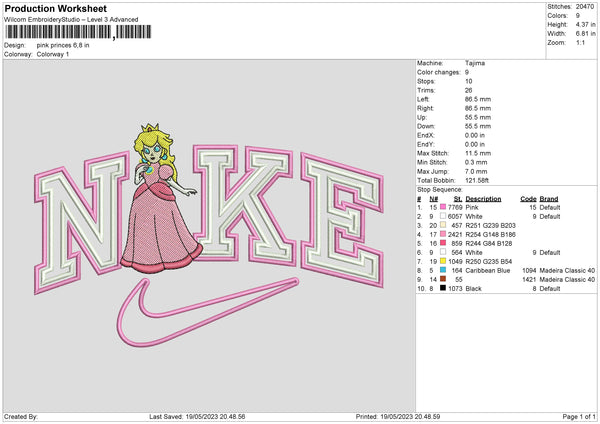This screenshot has height=424, width=600.
Task: Select the design name pink princes 6,8 in
Action: click(63, 45)
